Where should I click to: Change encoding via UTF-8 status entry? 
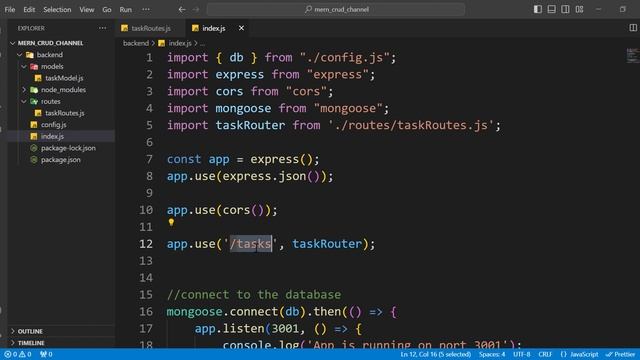point(522,354)
